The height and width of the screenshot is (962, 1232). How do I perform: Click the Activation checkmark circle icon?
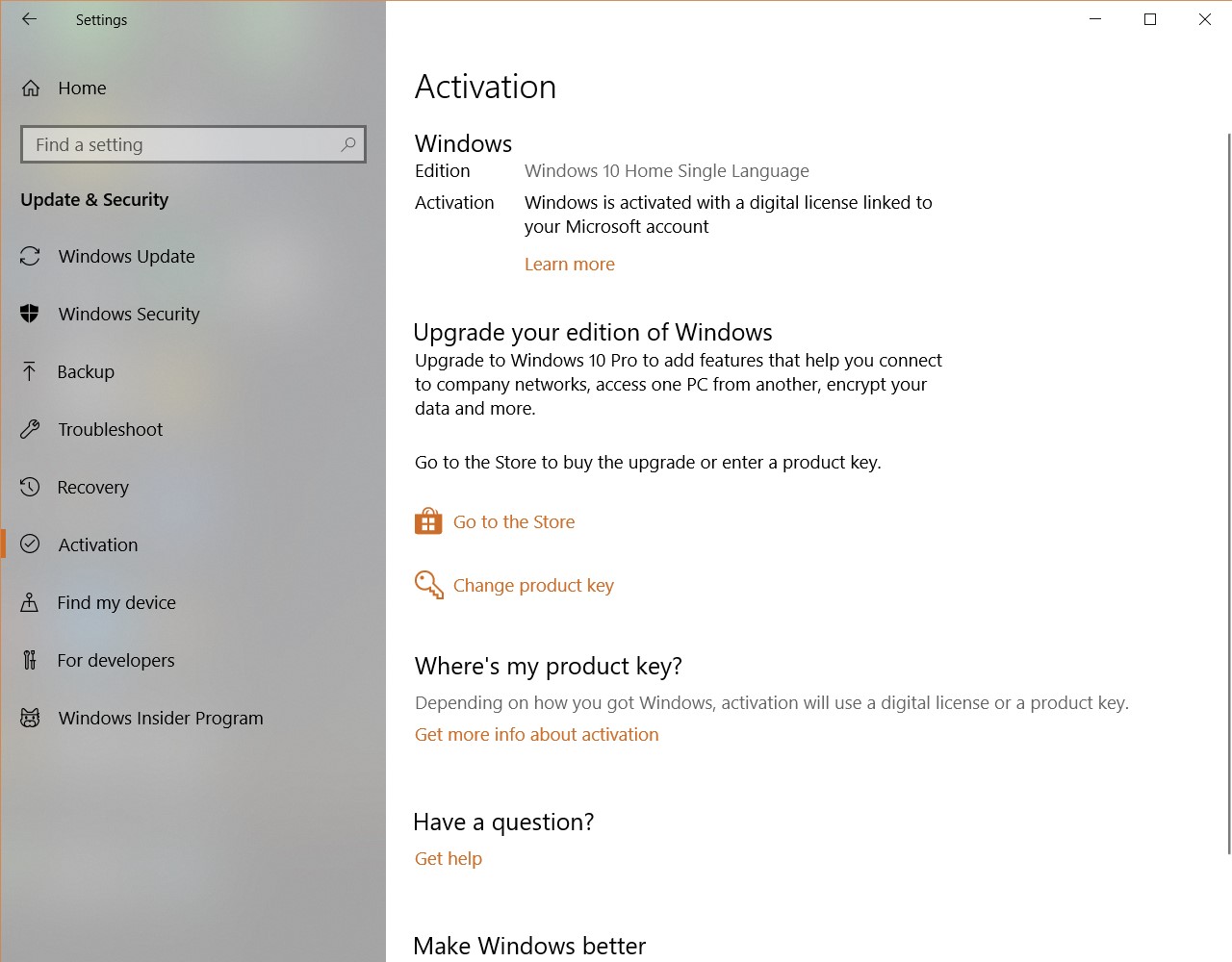pyautogui.click(x=30, y=544)
